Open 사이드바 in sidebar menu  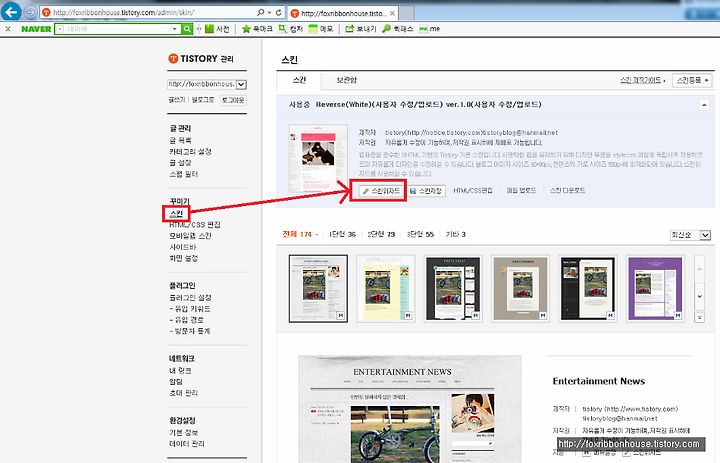pyautogui.click(x=182, y=247)
